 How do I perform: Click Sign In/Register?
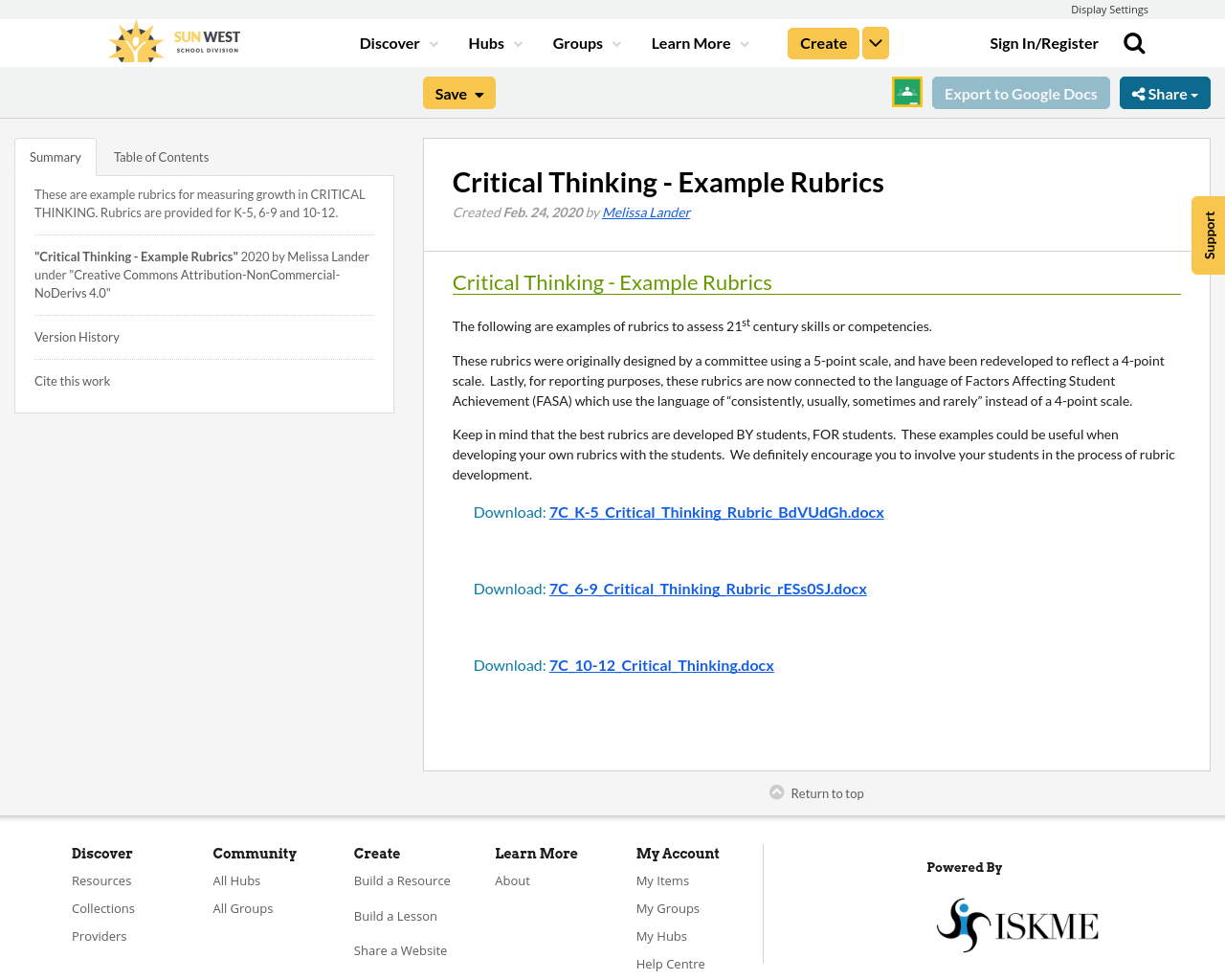[x=1044, y=41]
